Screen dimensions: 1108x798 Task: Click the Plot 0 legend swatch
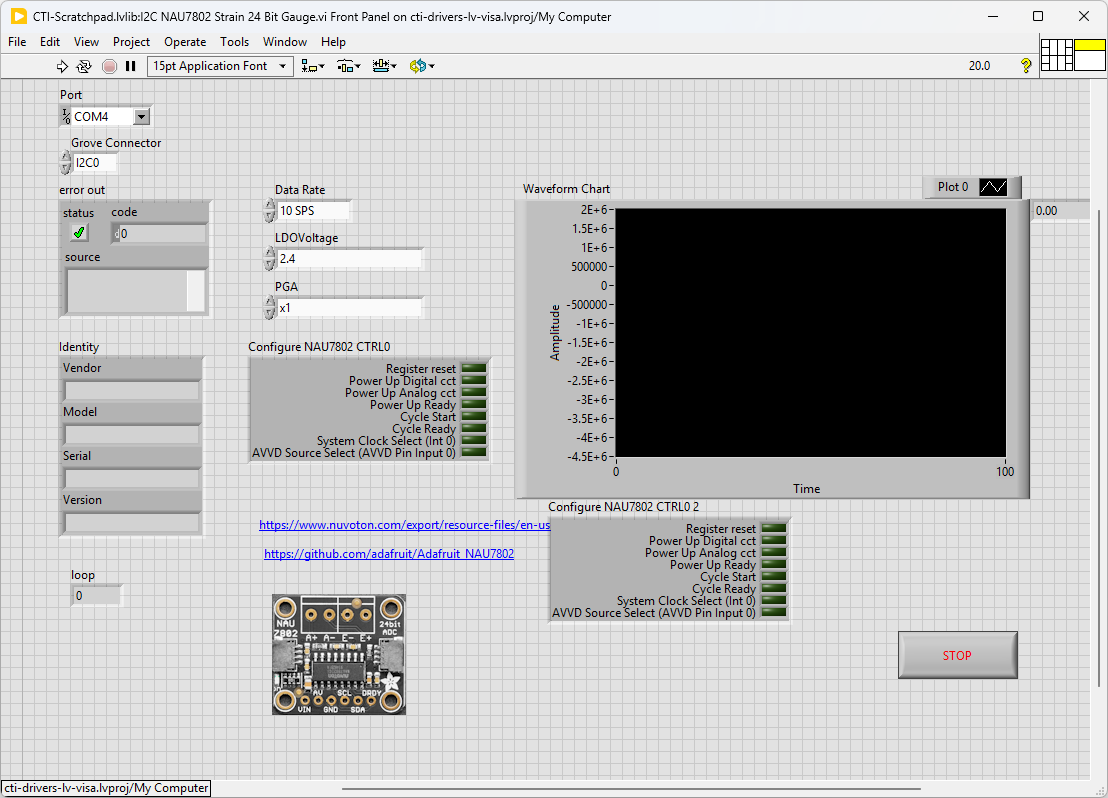coord(993,187)
